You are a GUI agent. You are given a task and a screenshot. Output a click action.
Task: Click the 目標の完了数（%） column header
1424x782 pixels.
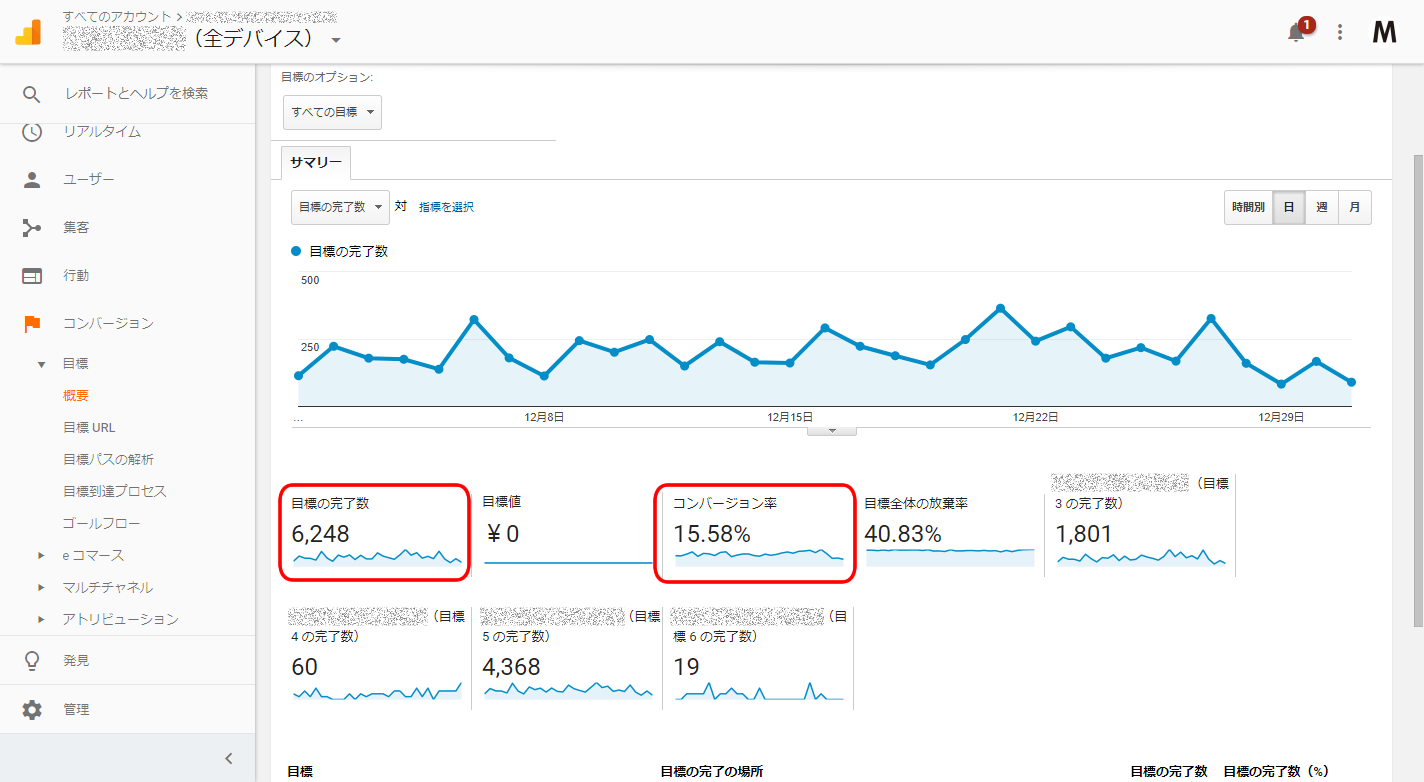point(1276,771)
